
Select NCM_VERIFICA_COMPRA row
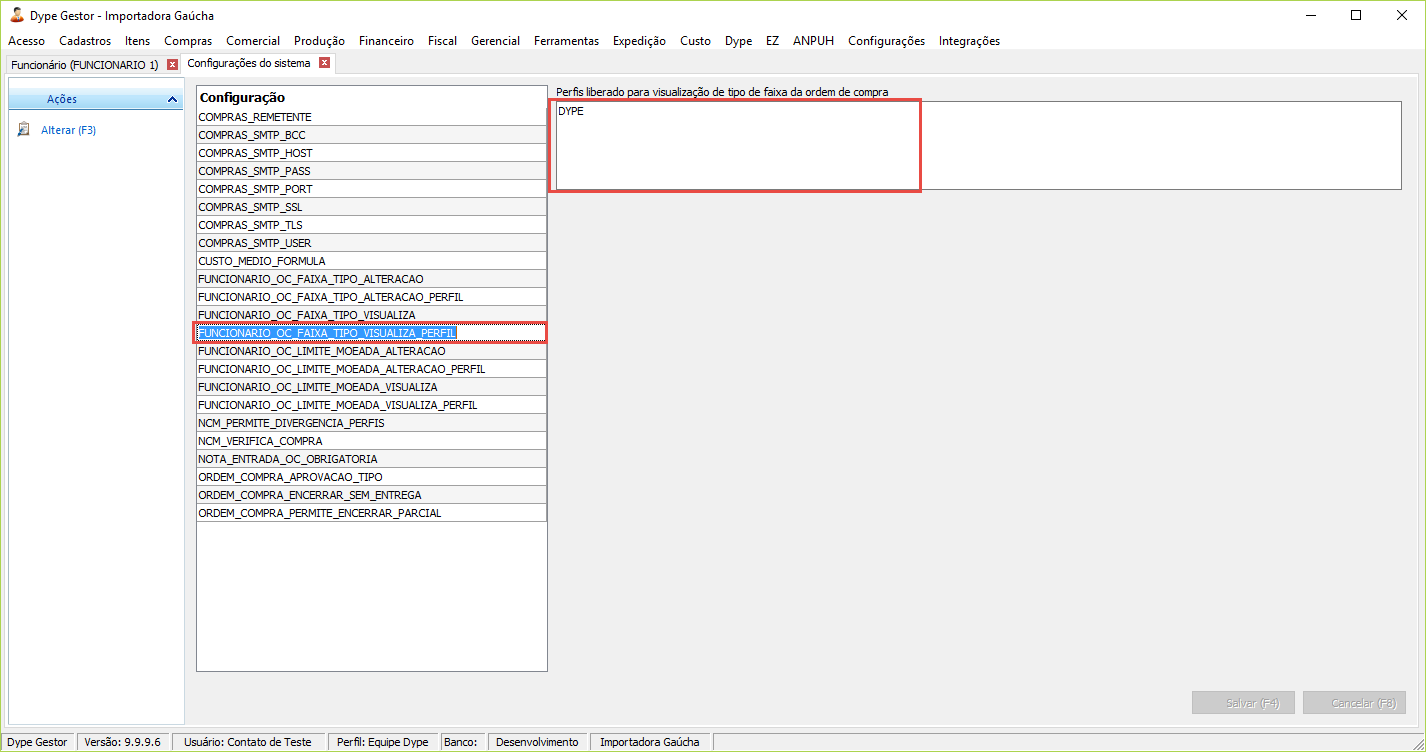pos(371,441)
